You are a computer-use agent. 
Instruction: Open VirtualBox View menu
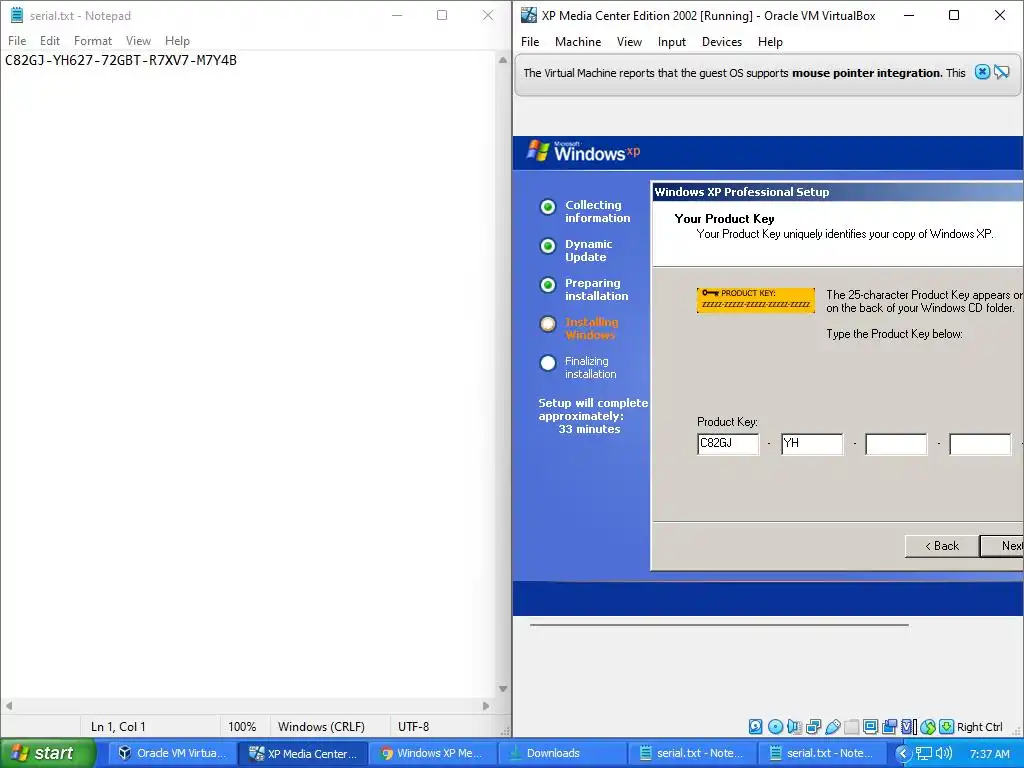click(629, 42)
